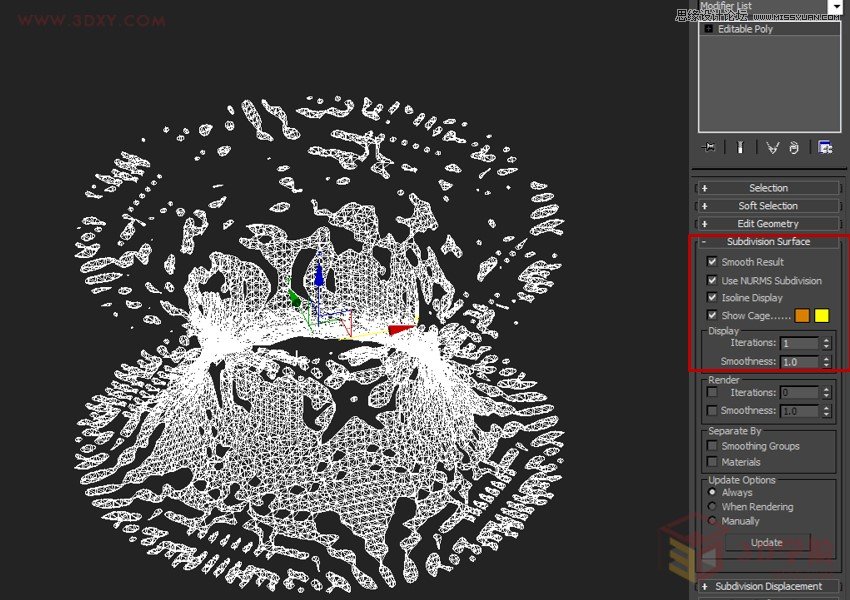This screenshot has height=600, width=850.
Task: Disable Use NURMS Subdivision
Action: point(711,280)
